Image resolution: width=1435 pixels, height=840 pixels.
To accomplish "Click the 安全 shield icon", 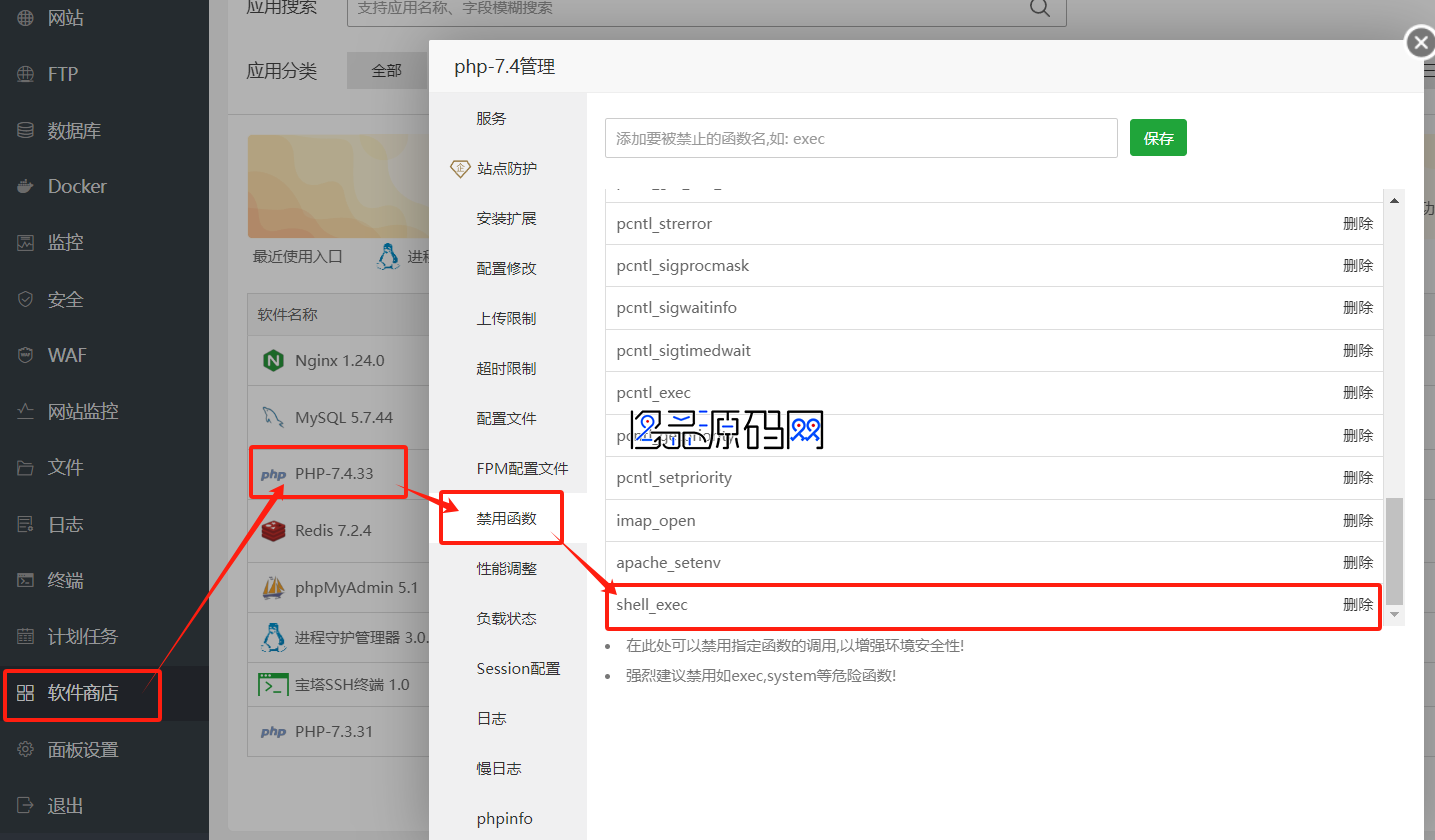I will [x=26, y=299].
